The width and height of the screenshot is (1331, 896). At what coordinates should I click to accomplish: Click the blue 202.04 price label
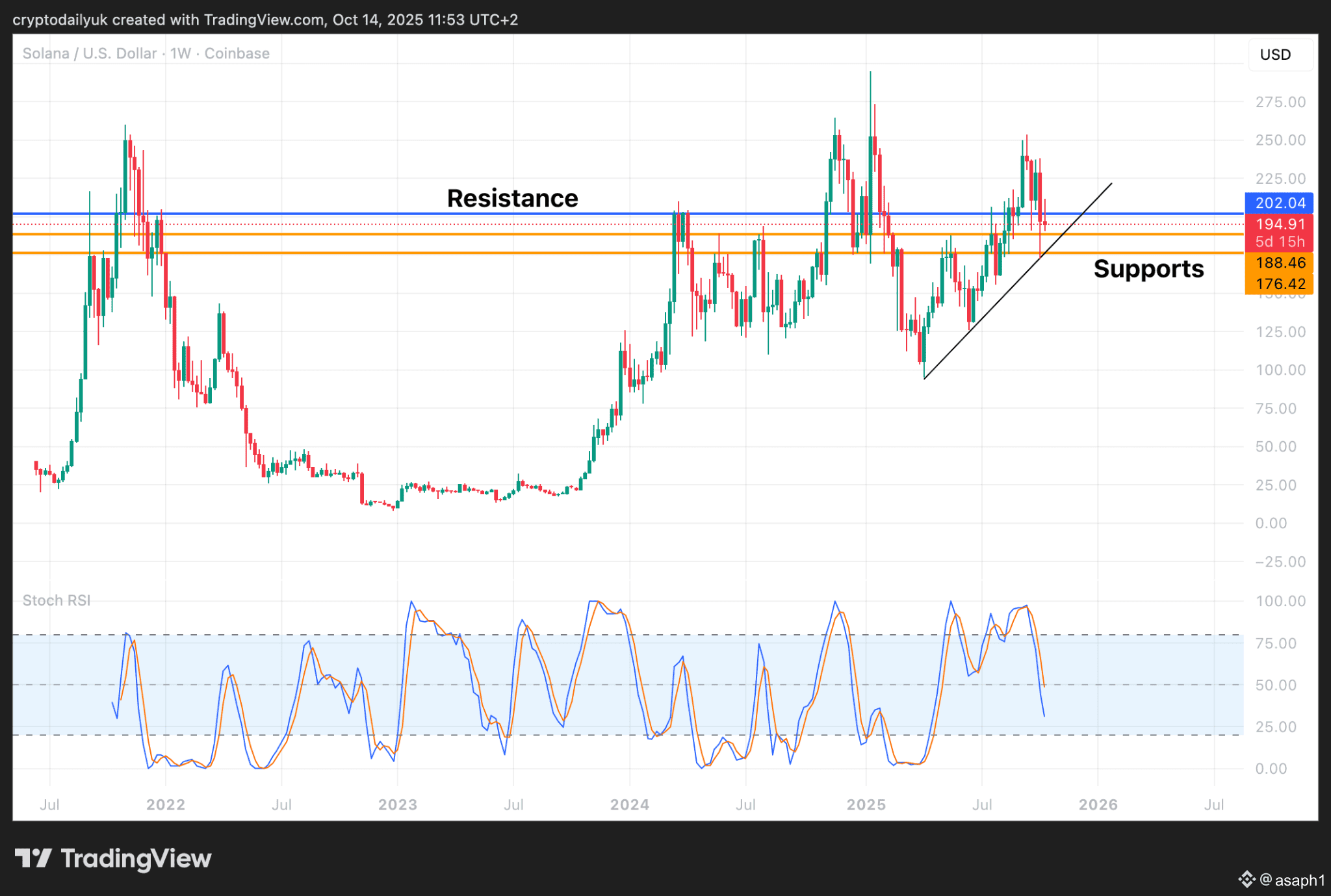[x=1279, y=203]
